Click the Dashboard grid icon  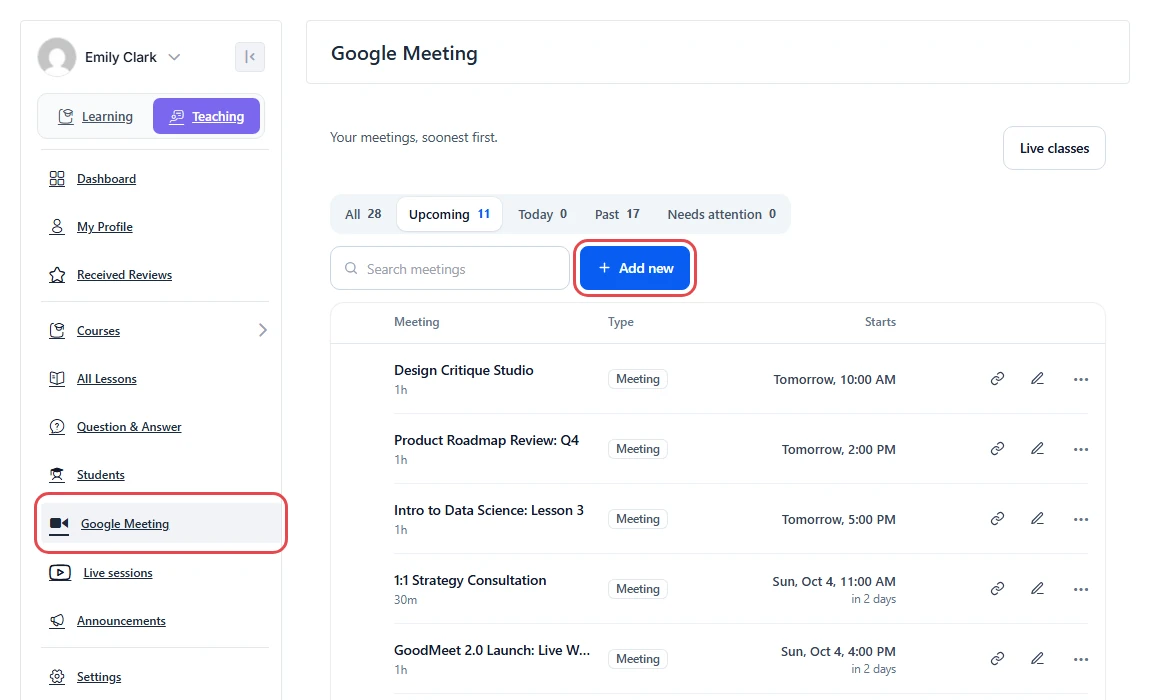click(57, 179)
